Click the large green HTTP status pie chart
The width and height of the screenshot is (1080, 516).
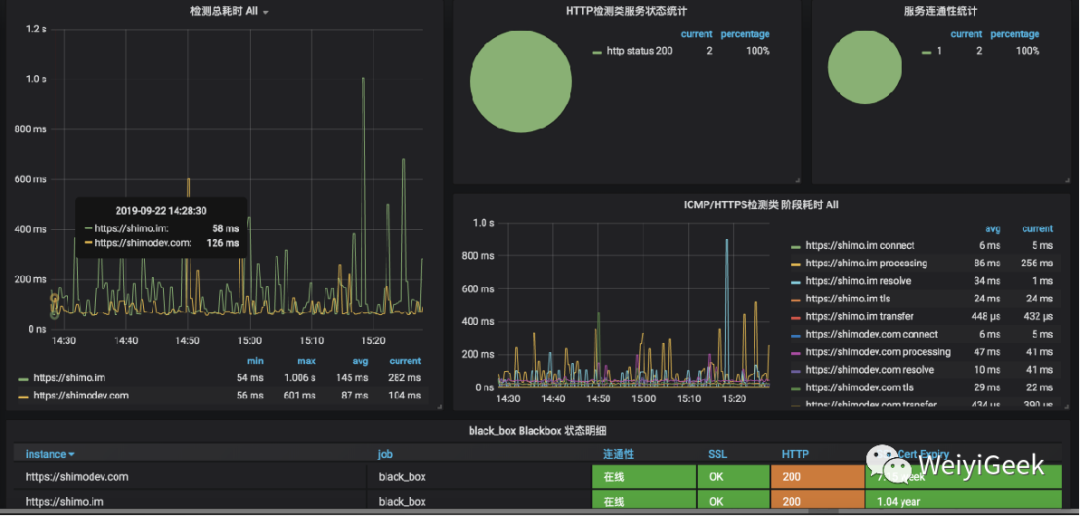521,81
